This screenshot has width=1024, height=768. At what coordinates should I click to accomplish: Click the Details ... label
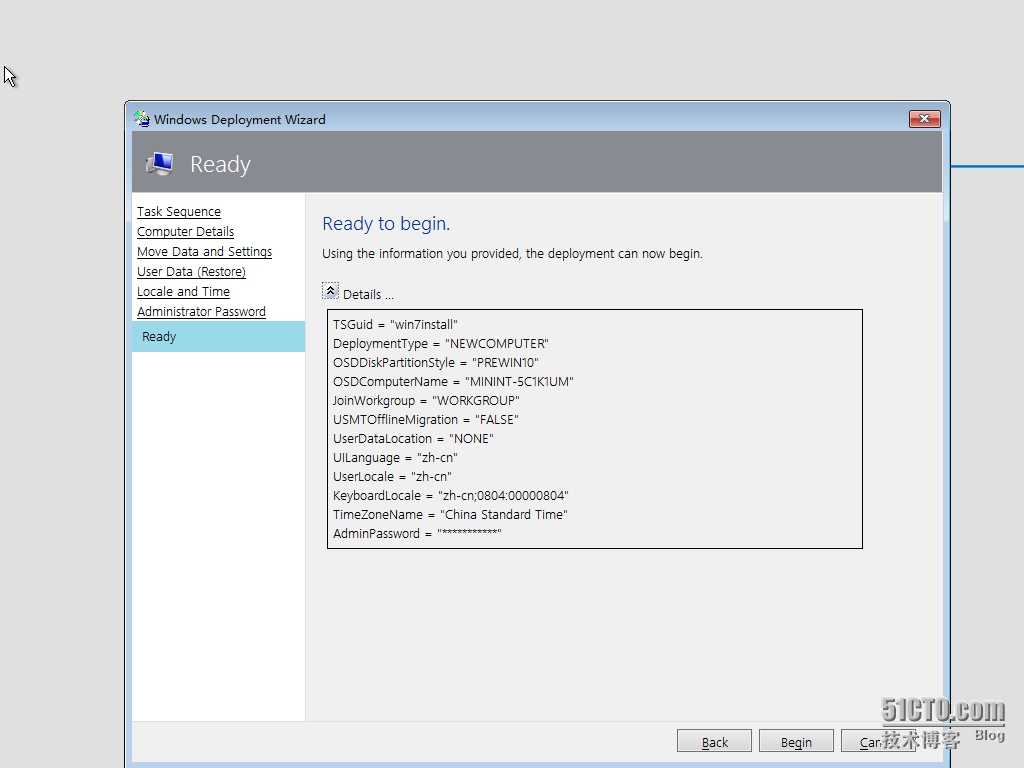[368, 295]
